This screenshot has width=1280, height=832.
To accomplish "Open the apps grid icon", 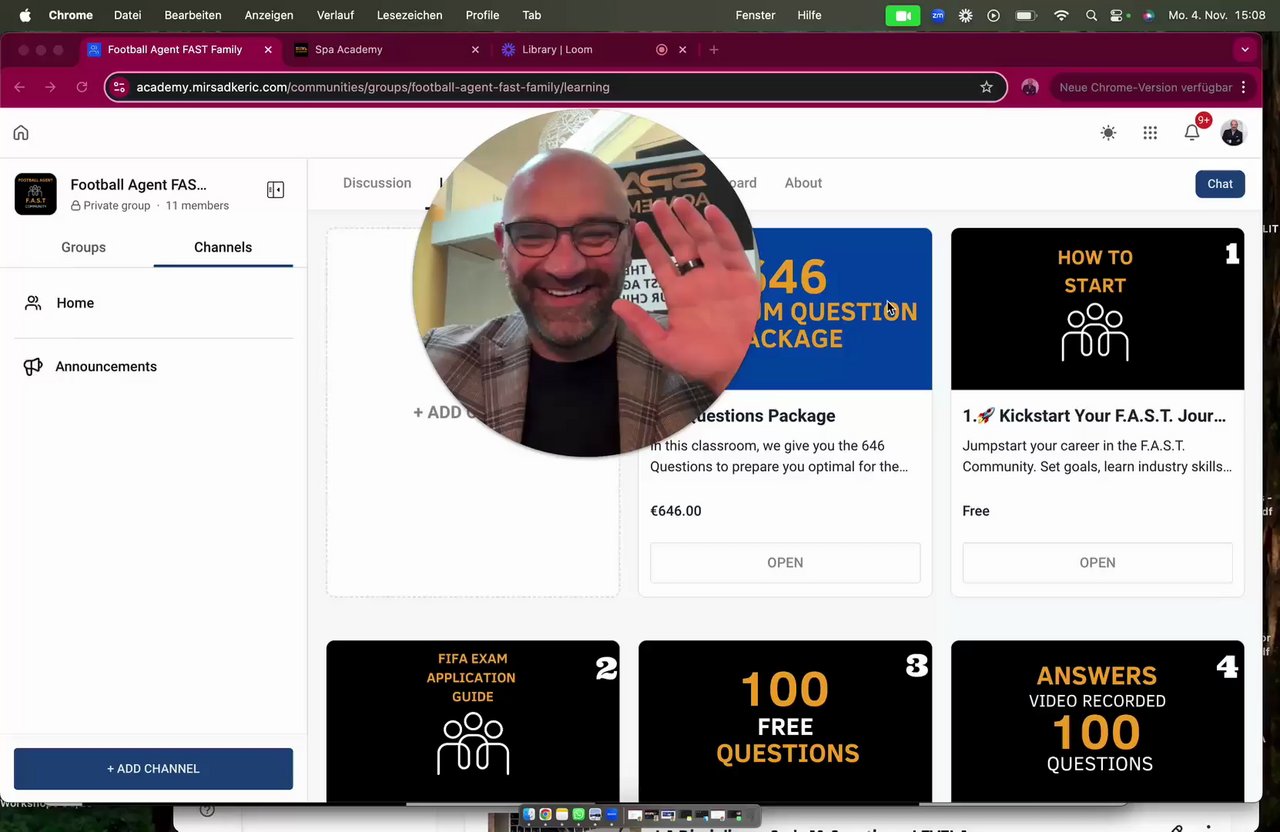I will click(x=1150, y=133).
